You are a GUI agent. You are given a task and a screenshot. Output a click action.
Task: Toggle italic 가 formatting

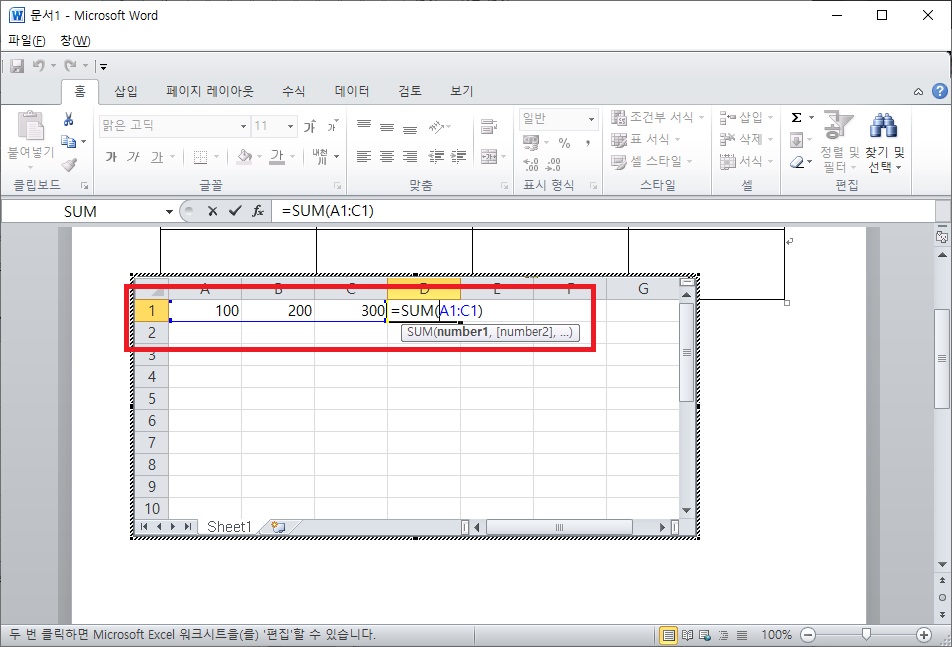(134, 157)
